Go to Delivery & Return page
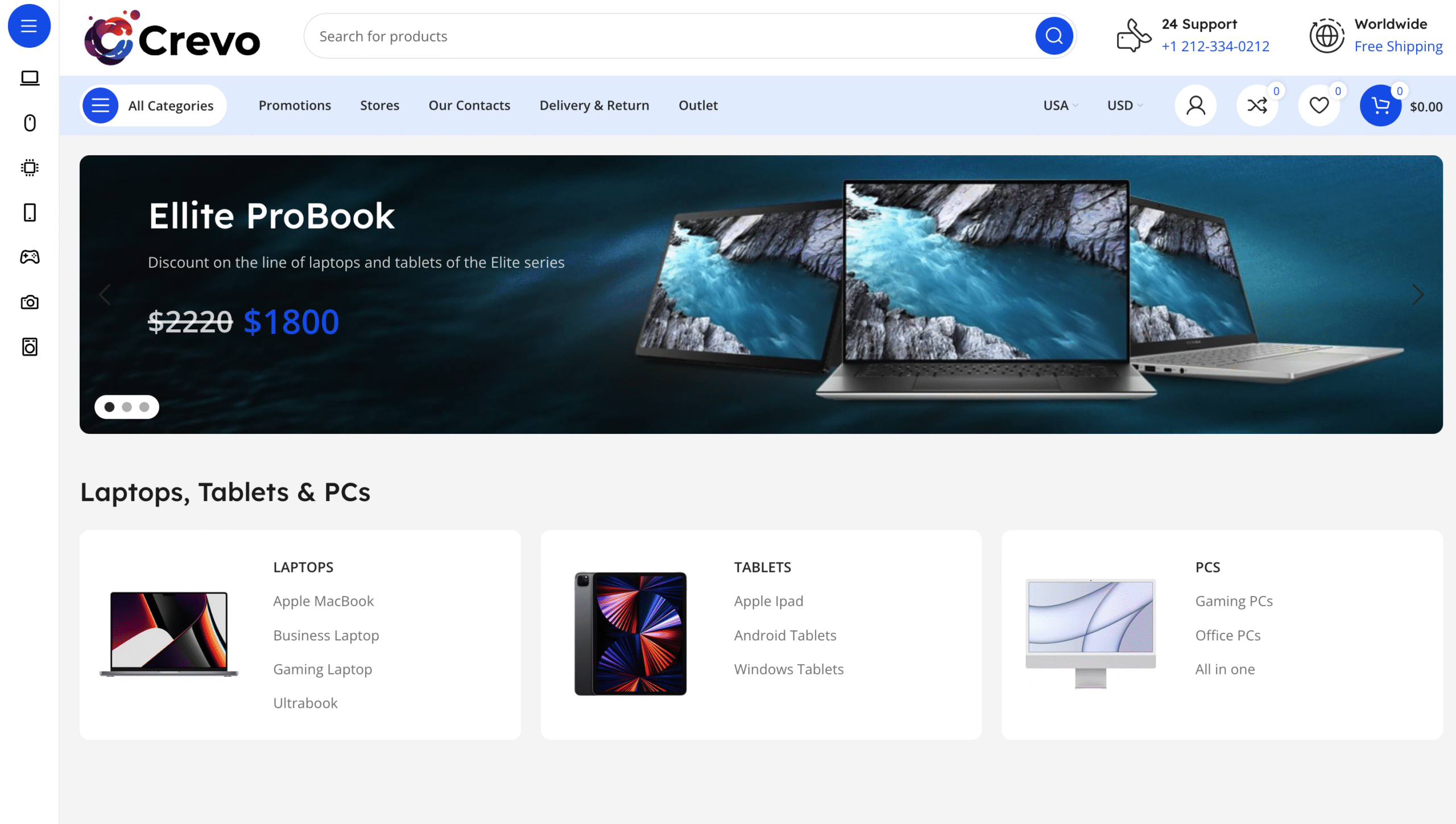This screenshot has height=824, width=1456. click(594, 106)
